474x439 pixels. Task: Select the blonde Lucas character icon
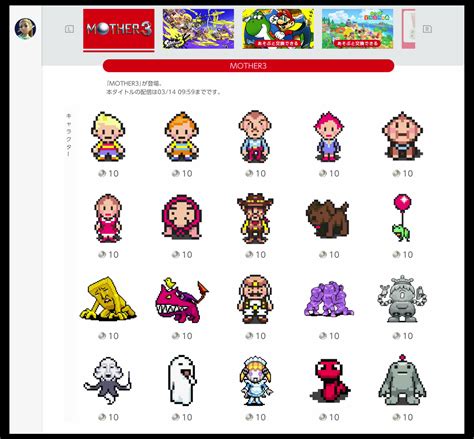[108, 137]
